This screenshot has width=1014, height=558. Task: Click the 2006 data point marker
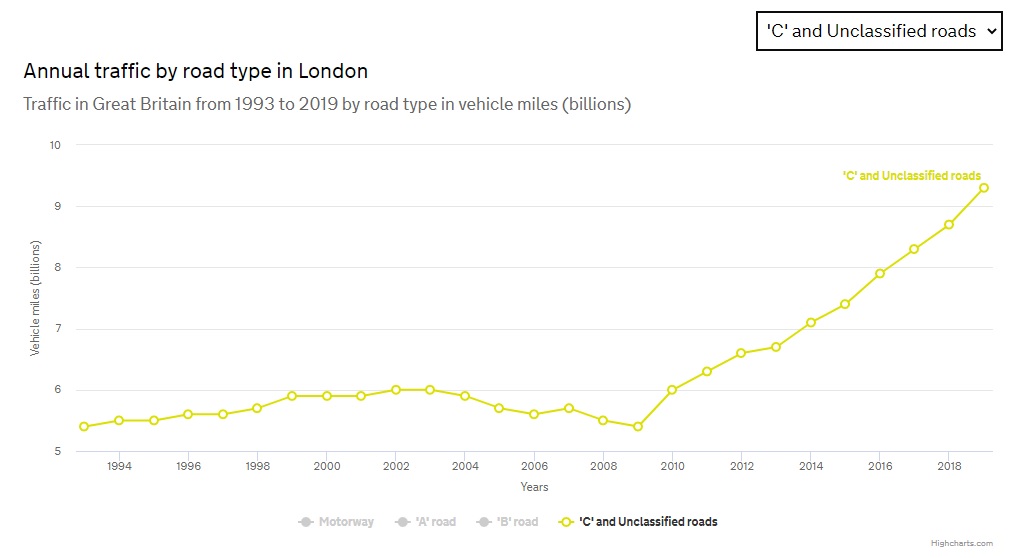[x=534, y=414]
